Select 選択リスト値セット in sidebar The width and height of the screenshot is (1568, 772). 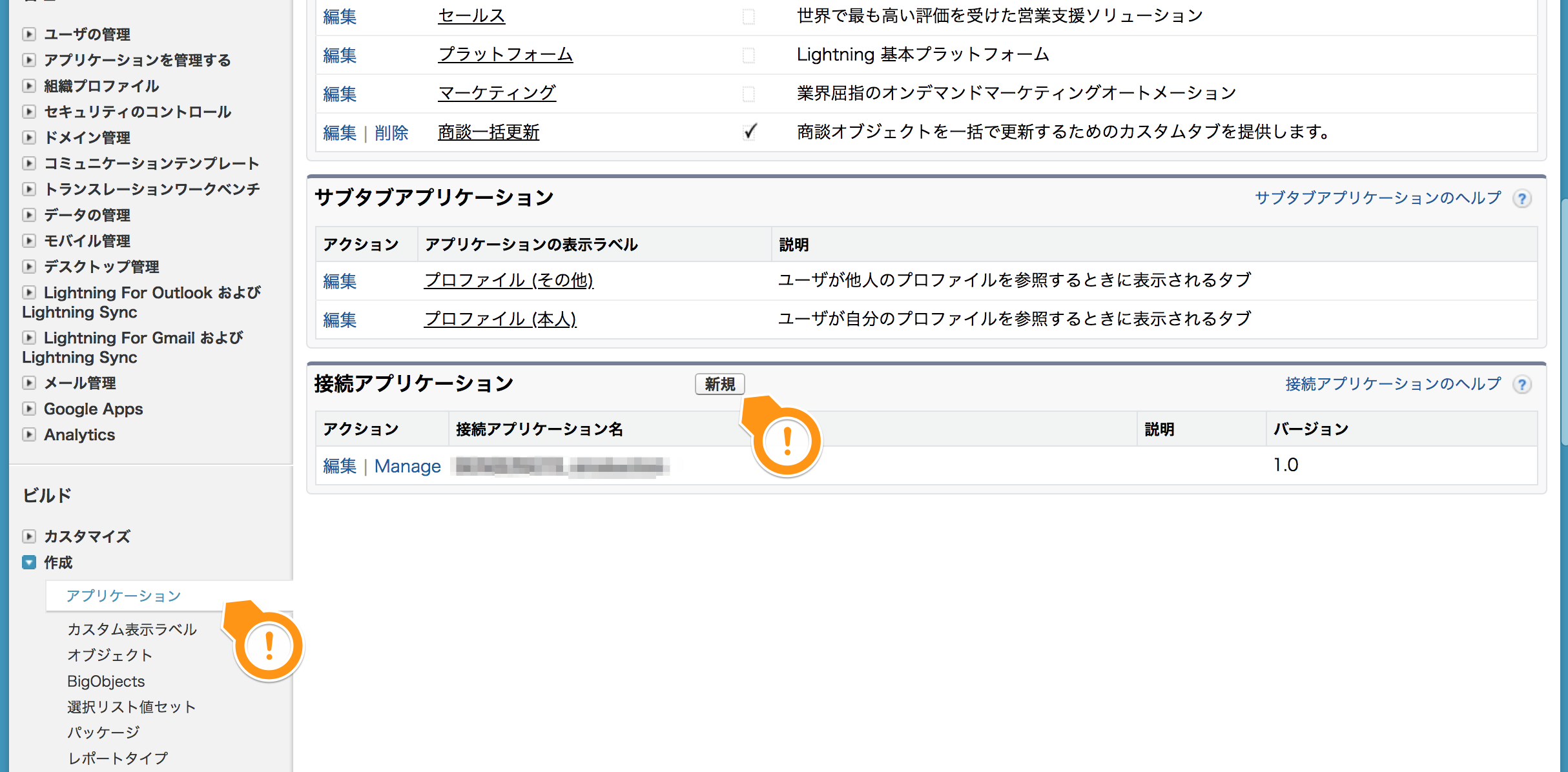[x=132, y=707]
